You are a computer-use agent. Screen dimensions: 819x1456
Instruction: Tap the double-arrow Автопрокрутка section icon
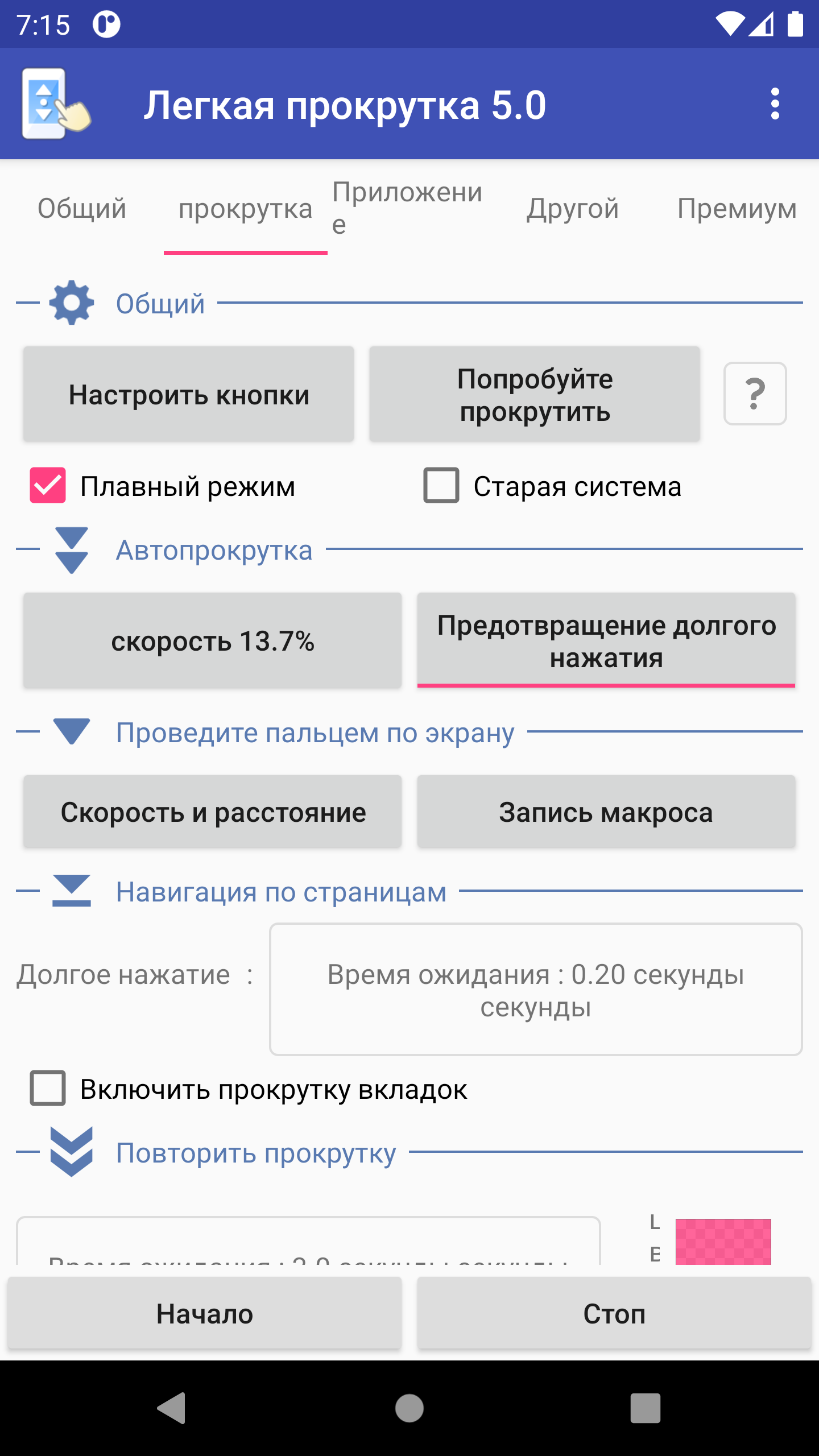point(72,550)
